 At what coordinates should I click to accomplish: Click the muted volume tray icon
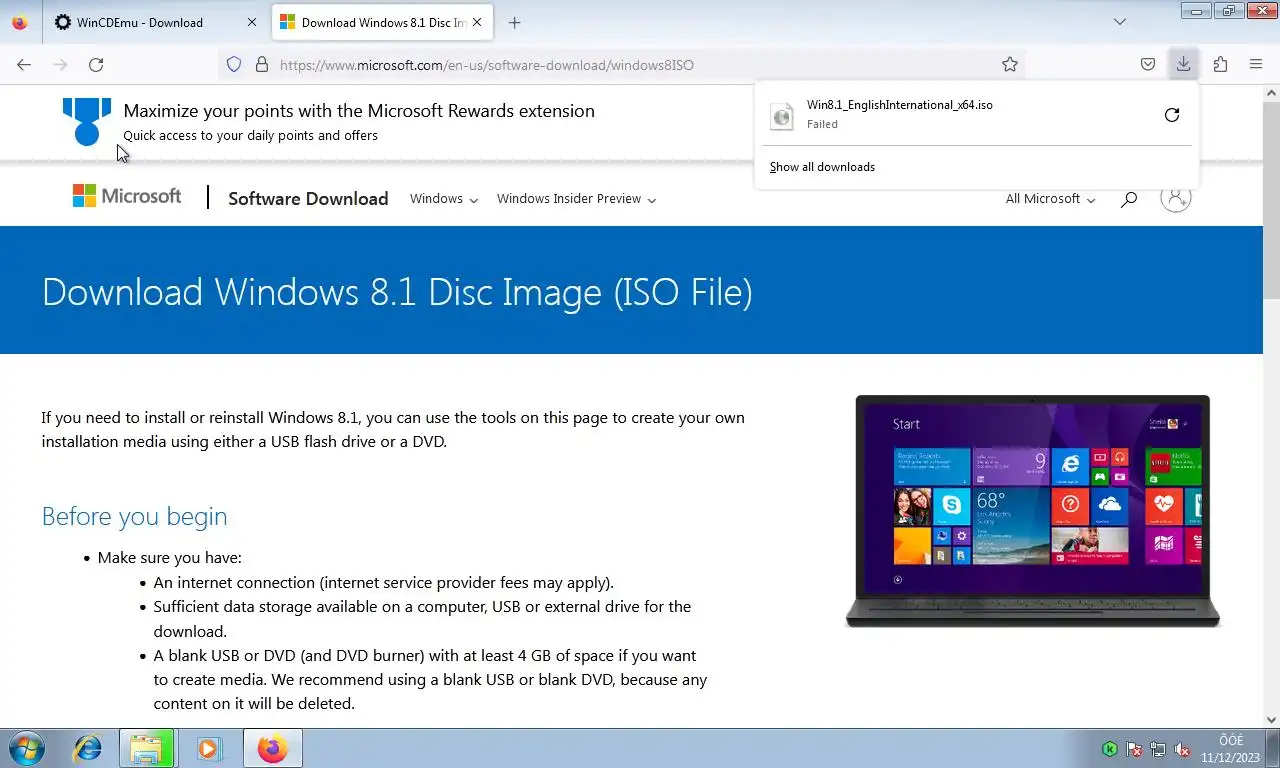tap(1182, 749)
